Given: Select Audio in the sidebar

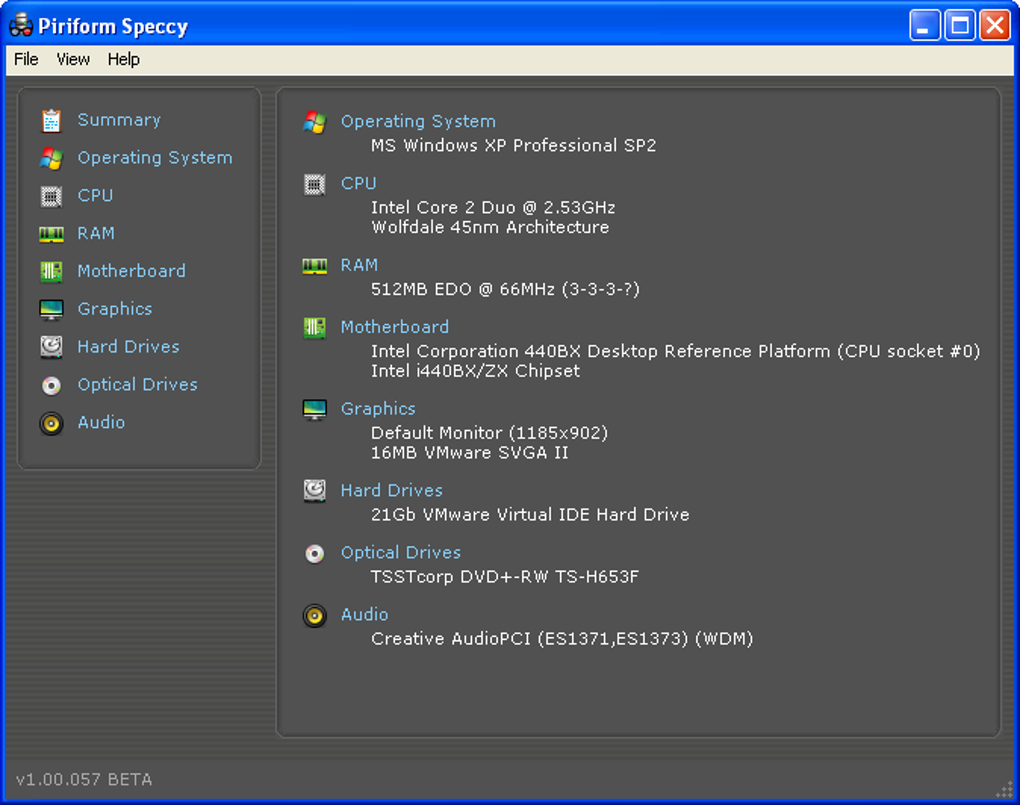Looking at the screenshot, I should click(101, 422).
